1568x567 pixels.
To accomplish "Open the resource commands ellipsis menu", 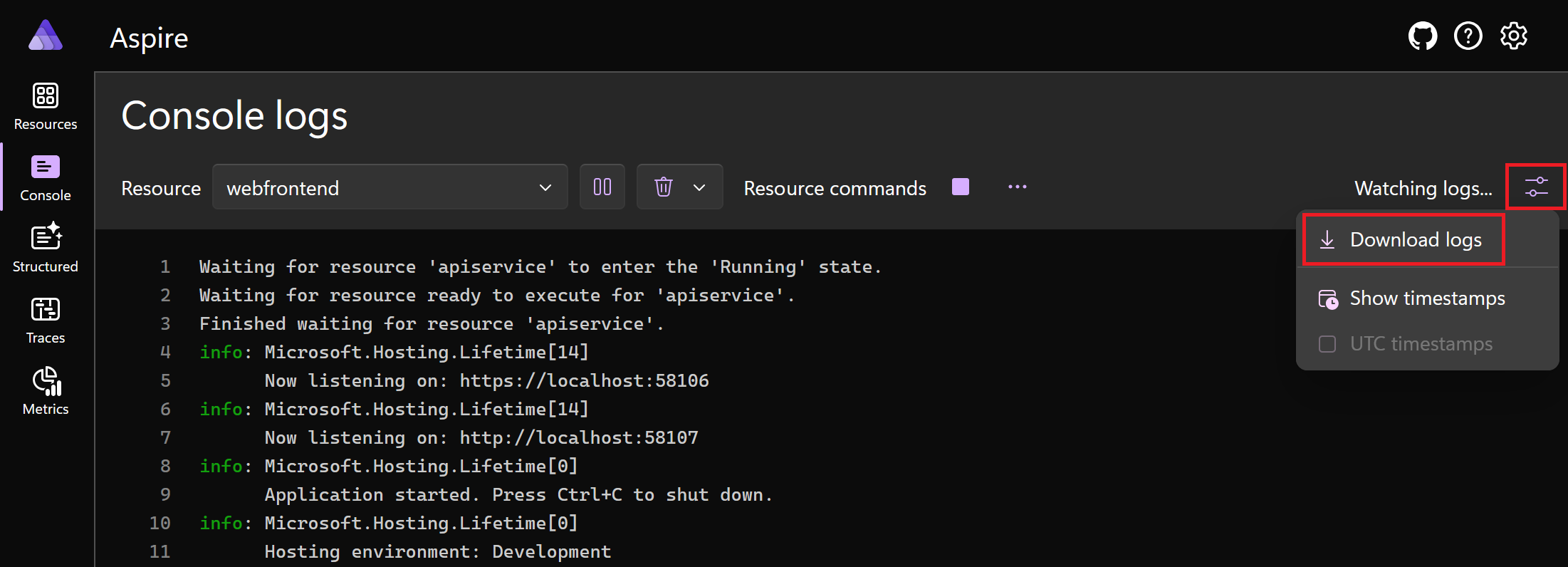I will (x=1018, y=187).
